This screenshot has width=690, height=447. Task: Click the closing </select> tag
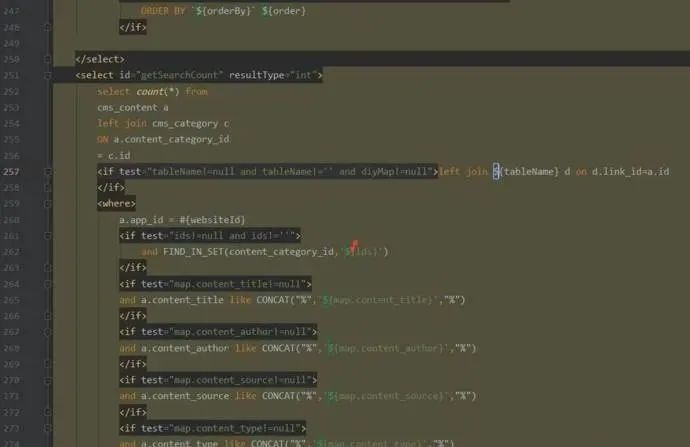[x=100, y=59]
